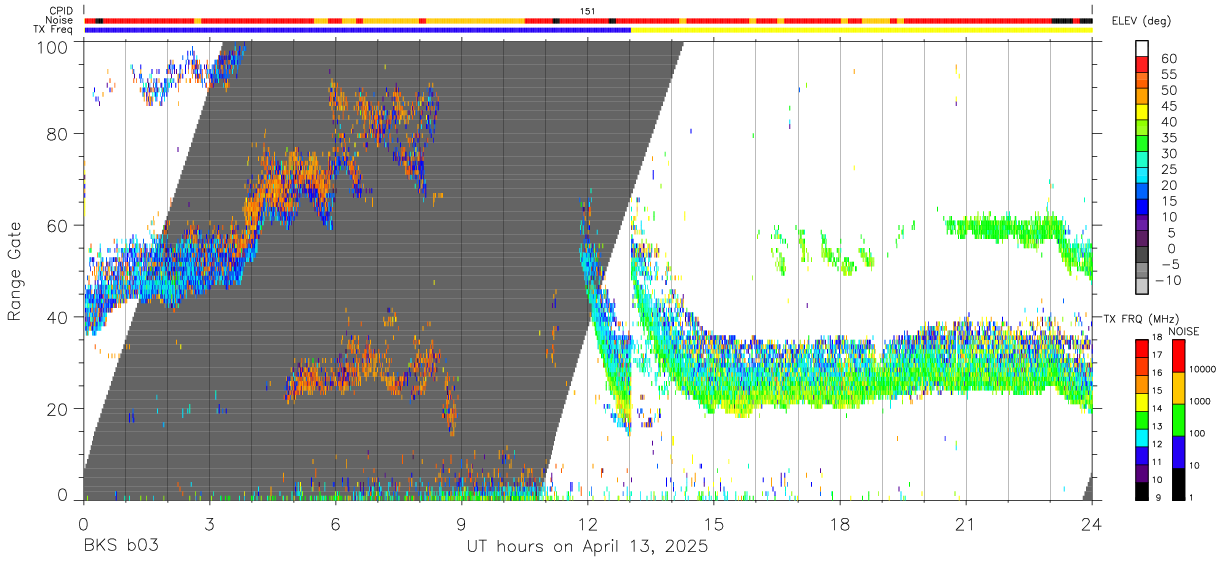This screenshot has height=567, width=1228.
Task: Click the 'Range Gate' y-axis title
Action: pyautogui.click(x=15, y=272)
